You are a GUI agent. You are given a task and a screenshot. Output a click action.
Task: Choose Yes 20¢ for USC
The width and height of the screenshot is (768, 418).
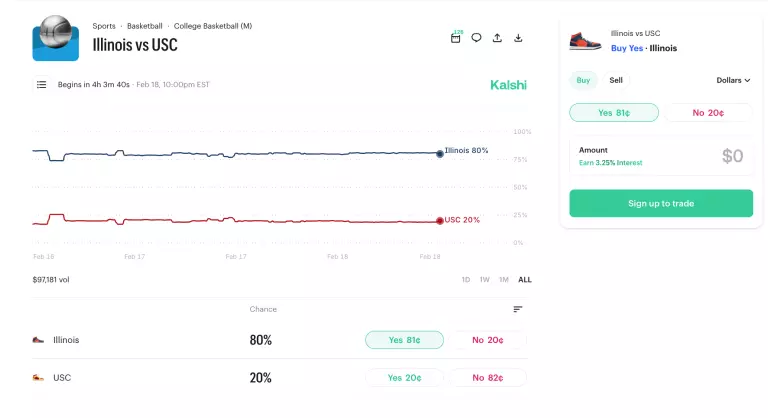tap(403, 378)
